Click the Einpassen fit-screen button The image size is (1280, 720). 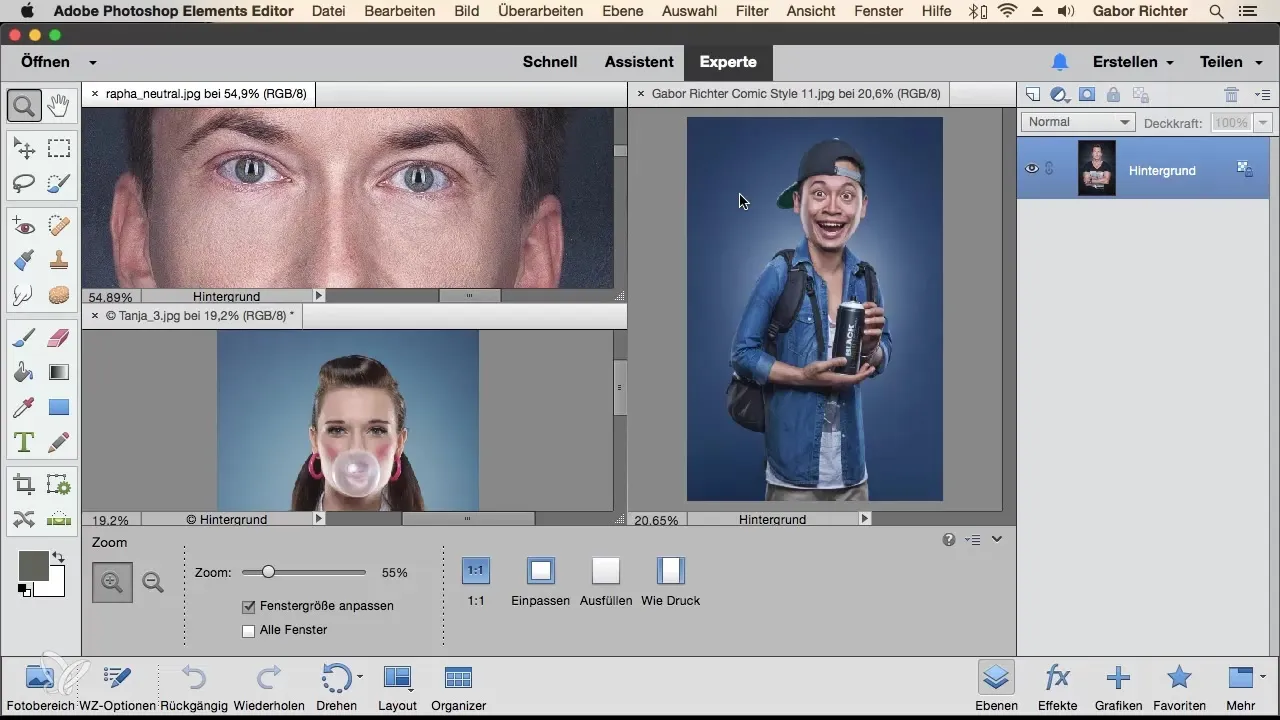click(x=541, y=571)
